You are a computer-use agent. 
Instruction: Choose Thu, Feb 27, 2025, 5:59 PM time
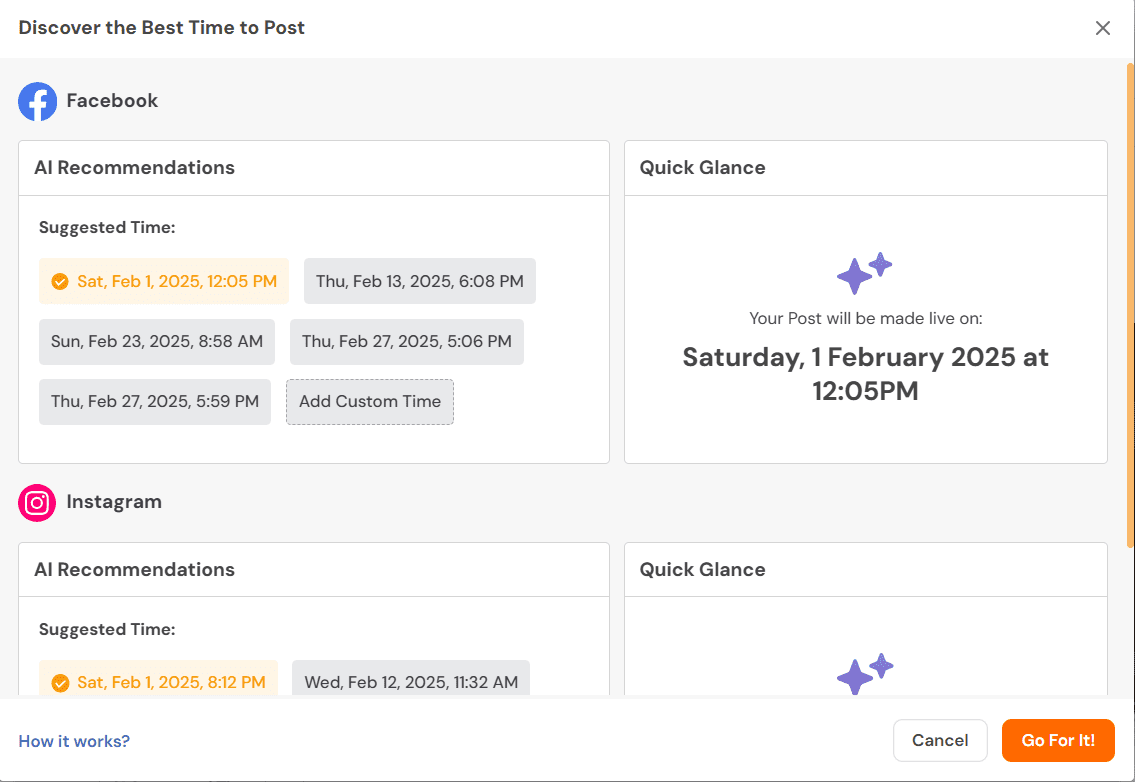pos(155,402)
